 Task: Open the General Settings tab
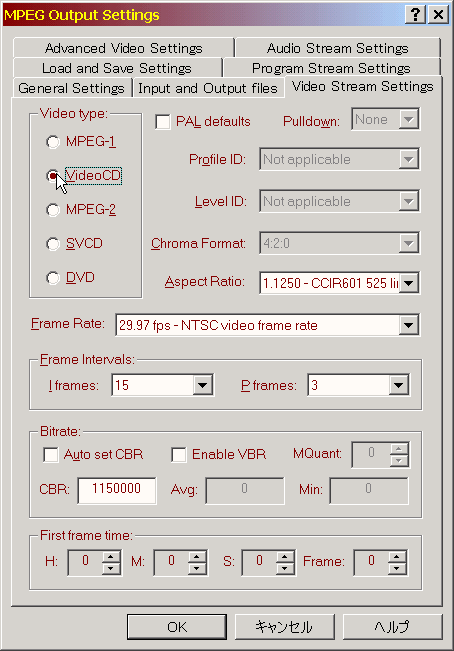tap(71, 88)
